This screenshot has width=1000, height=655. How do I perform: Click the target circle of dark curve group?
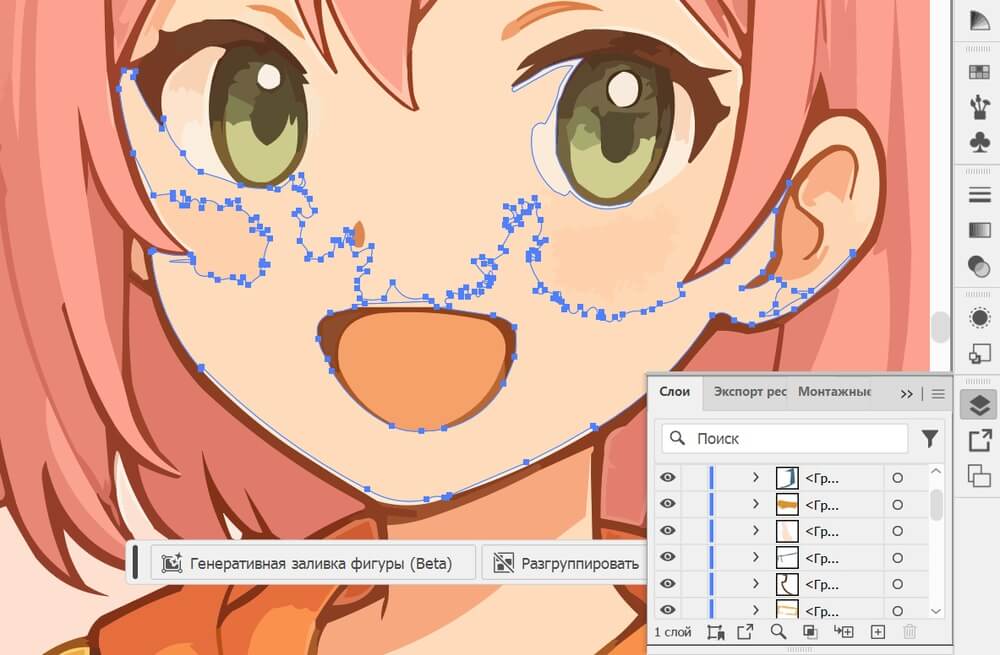pyautogui.click(x=897, y=584)
